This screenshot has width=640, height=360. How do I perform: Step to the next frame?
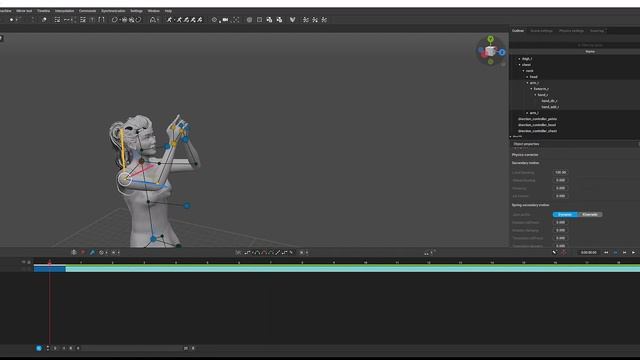point(624,253)
